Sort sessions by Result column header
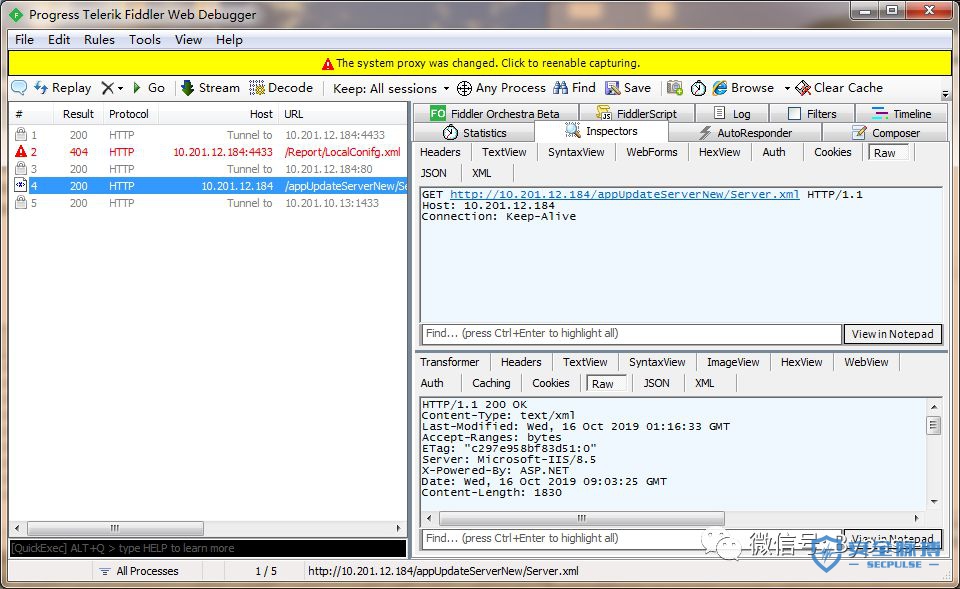Image resolution: width=960 pixels, height=589 pixels. 78,114
